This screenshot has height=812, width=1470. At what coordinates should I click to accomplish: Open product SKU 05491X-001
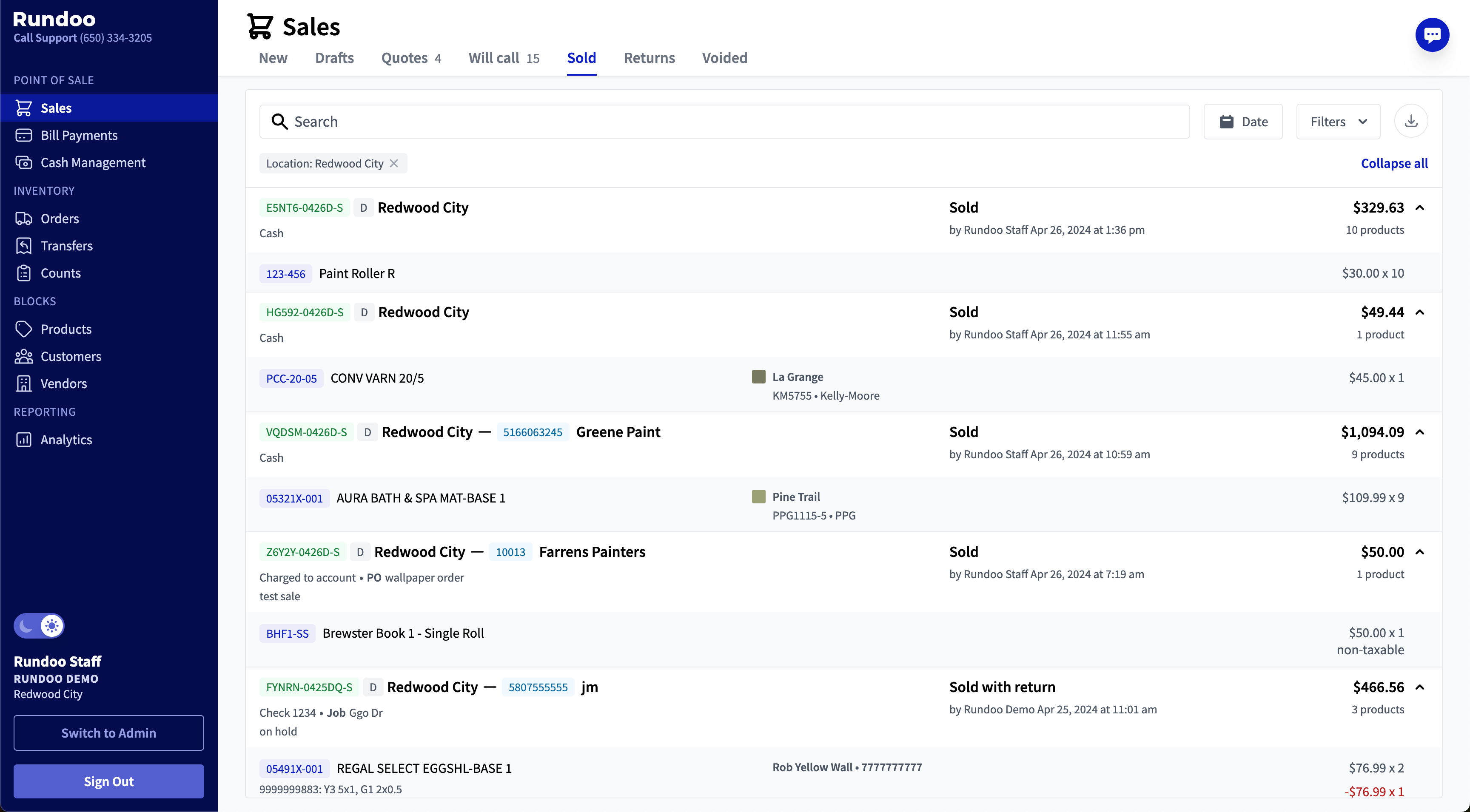(294, 769)
